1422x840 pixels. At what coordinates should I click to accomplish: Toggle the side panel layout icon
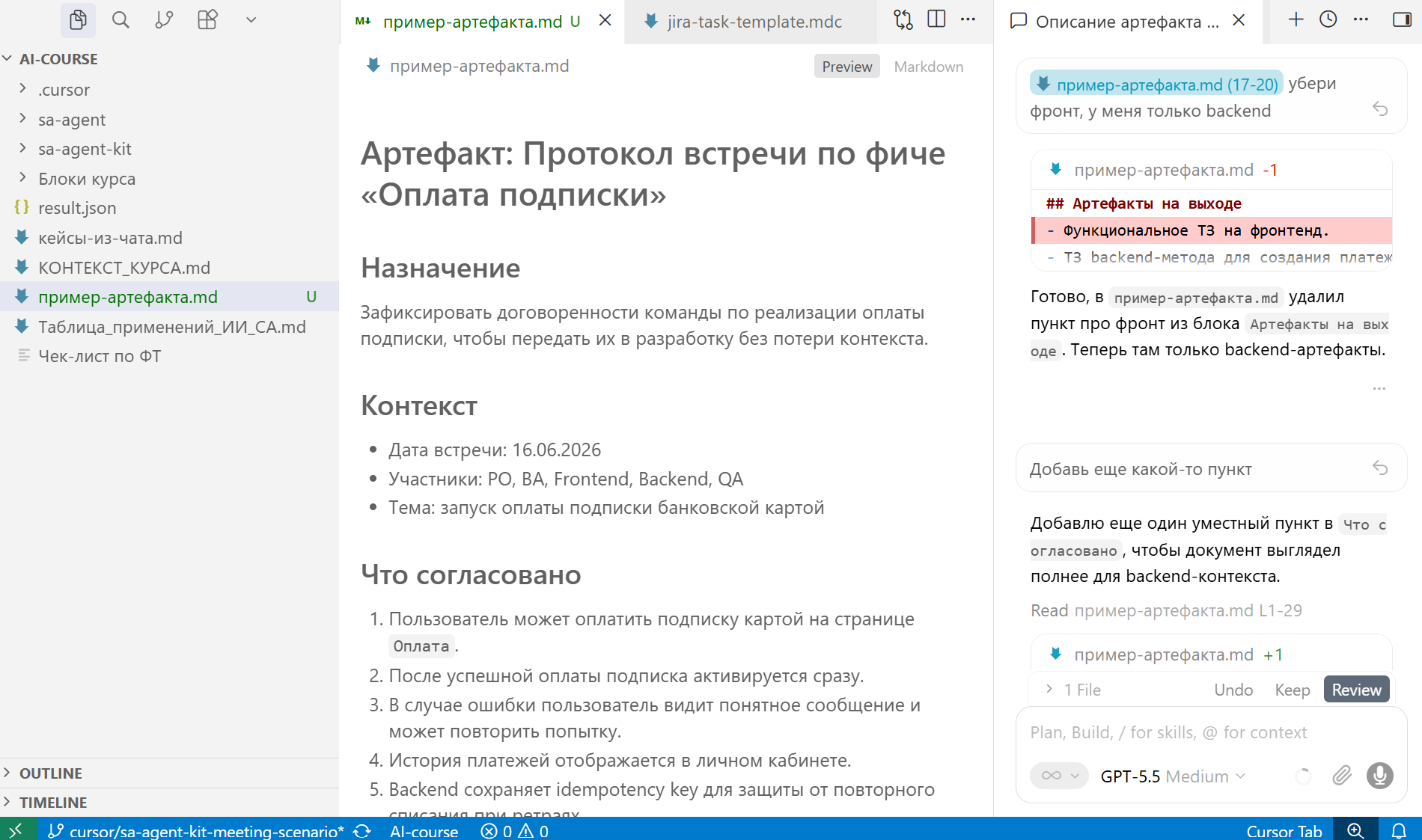tap(1402, 19)
